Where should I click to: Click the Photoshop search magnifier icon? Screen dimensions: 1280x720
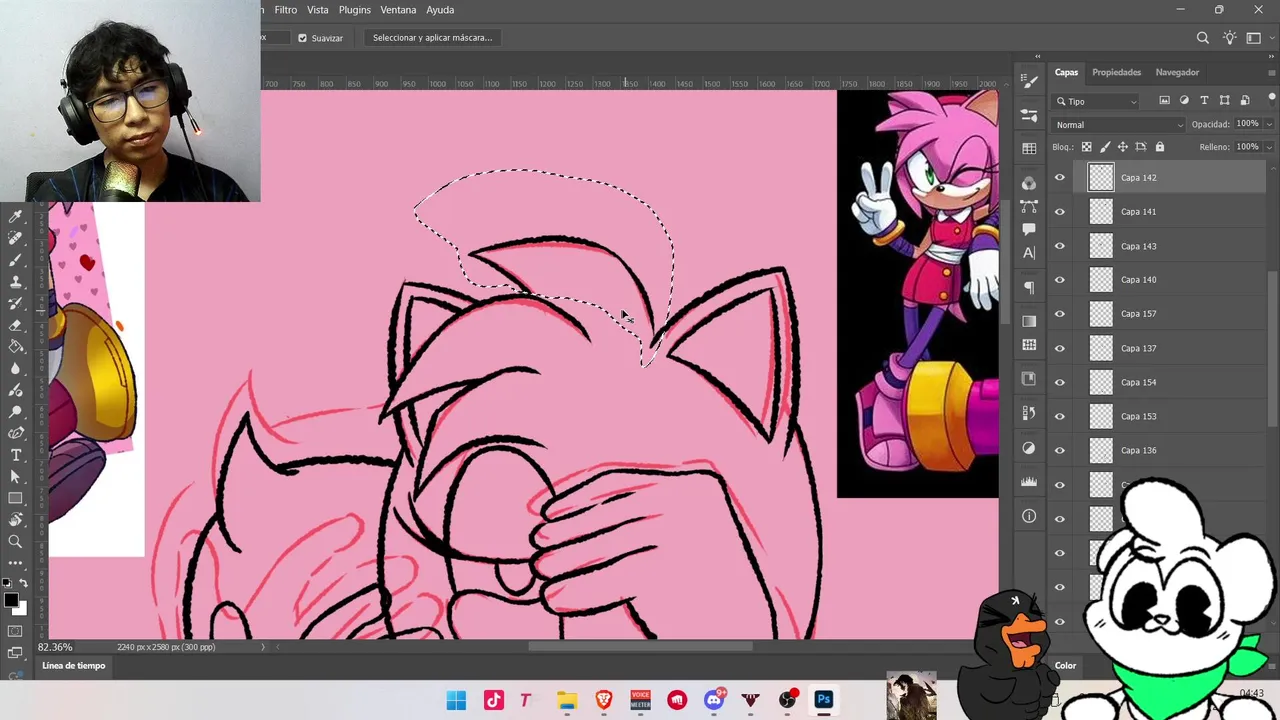[1203, 38]
